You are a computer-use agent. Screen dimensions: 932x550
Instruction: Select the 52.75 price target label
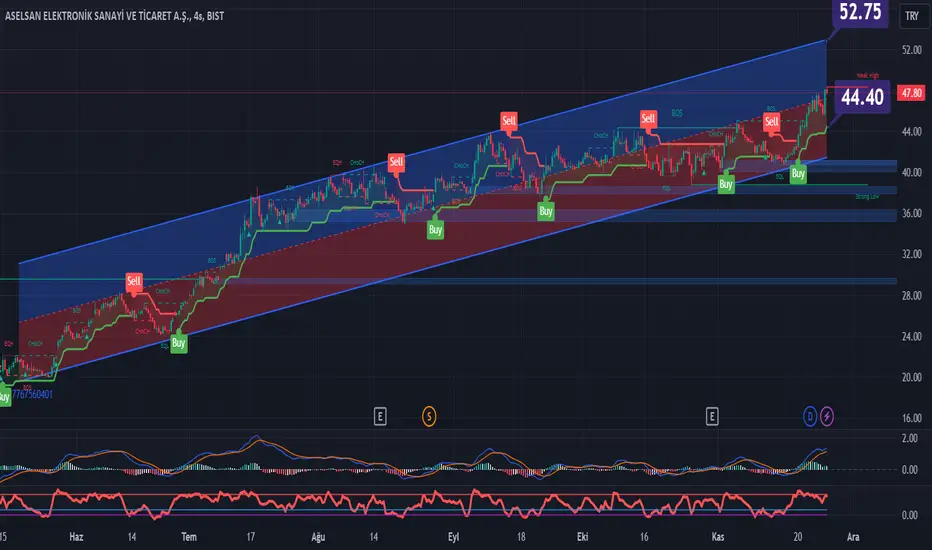(x=860, y=12)
